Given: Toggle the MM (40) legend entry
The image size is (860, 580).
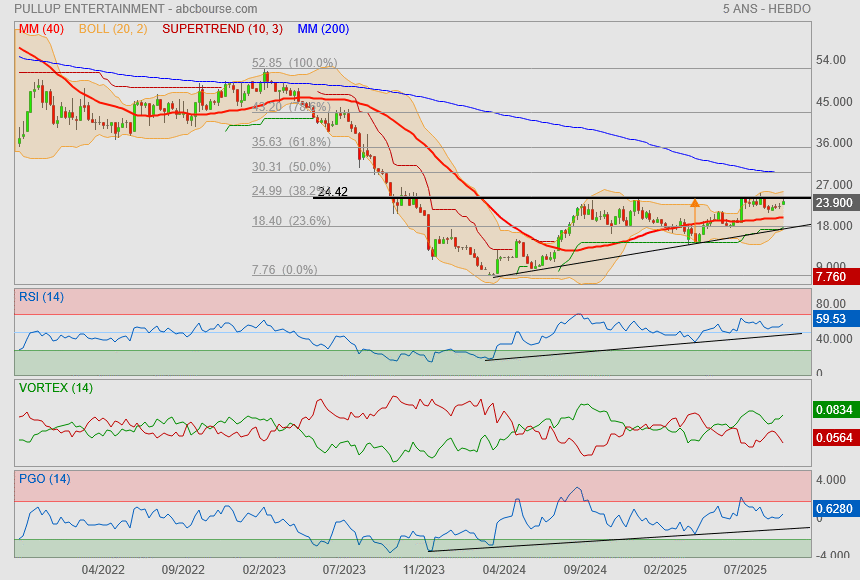Looking at the screenshot, I should [x=41, y=29].
